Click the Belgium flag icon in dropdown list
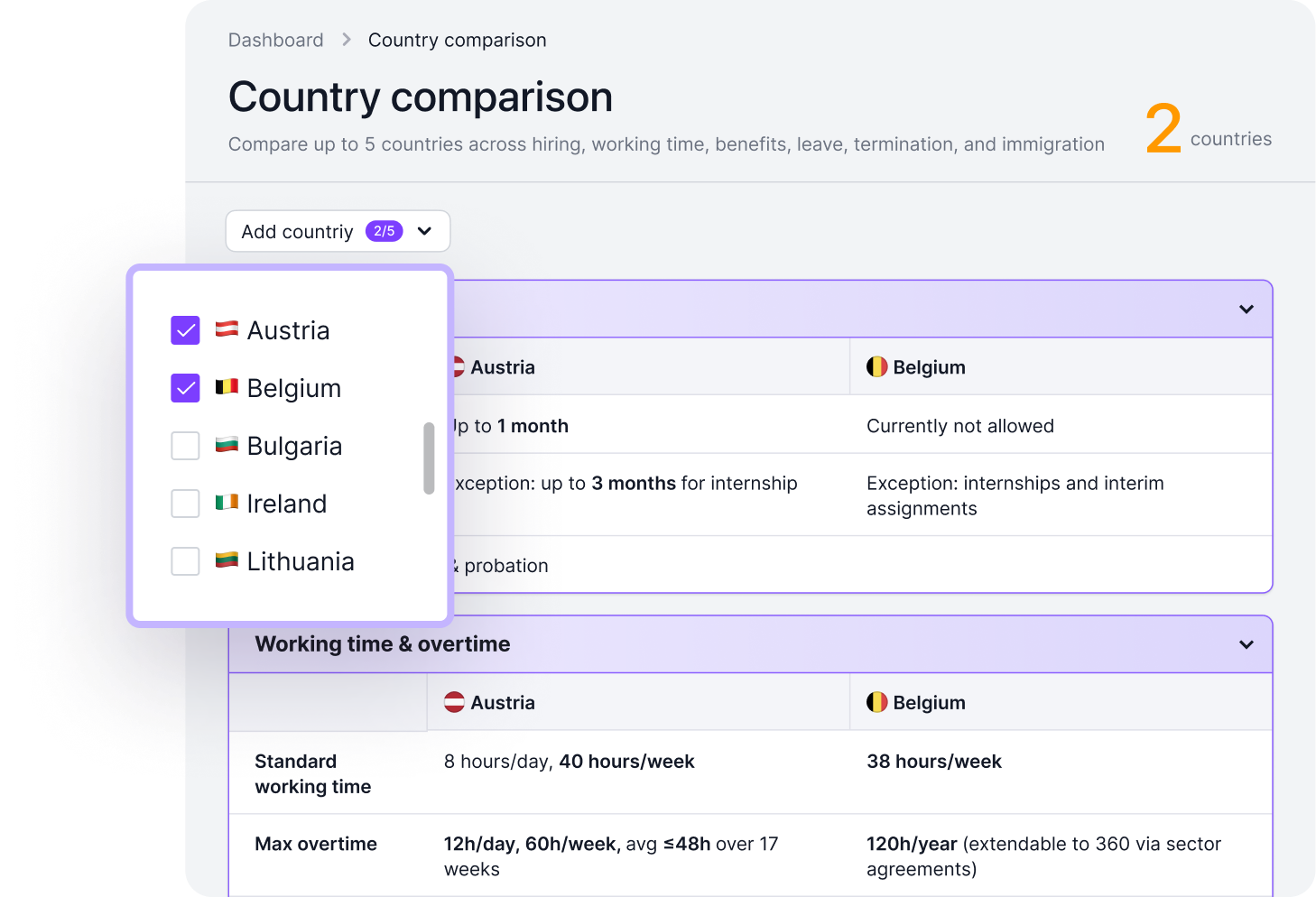Viewport: 1316px width, 897px height. pos(227,387)
